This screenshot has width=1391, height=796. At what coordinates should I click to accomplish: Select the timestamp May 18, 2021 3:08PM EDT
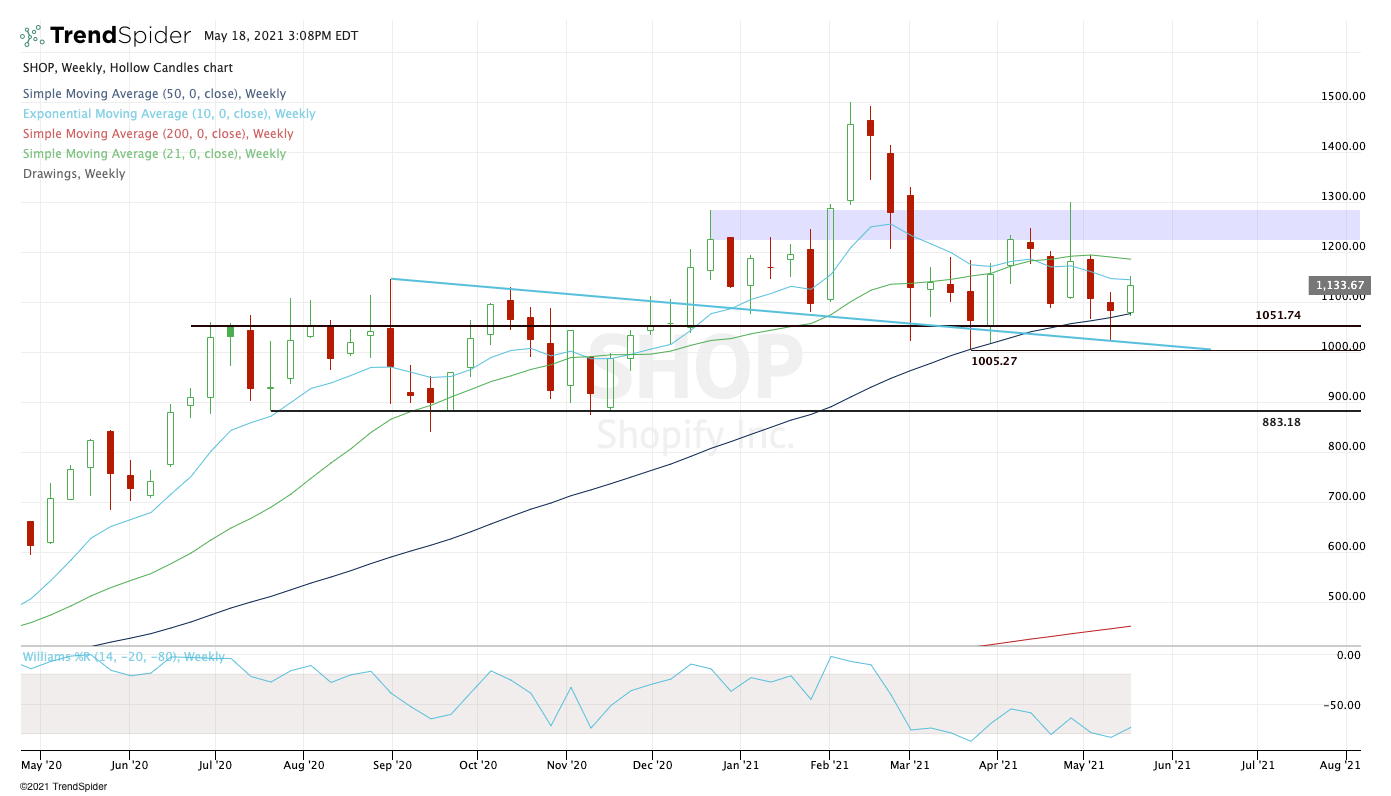pos(281,36)
